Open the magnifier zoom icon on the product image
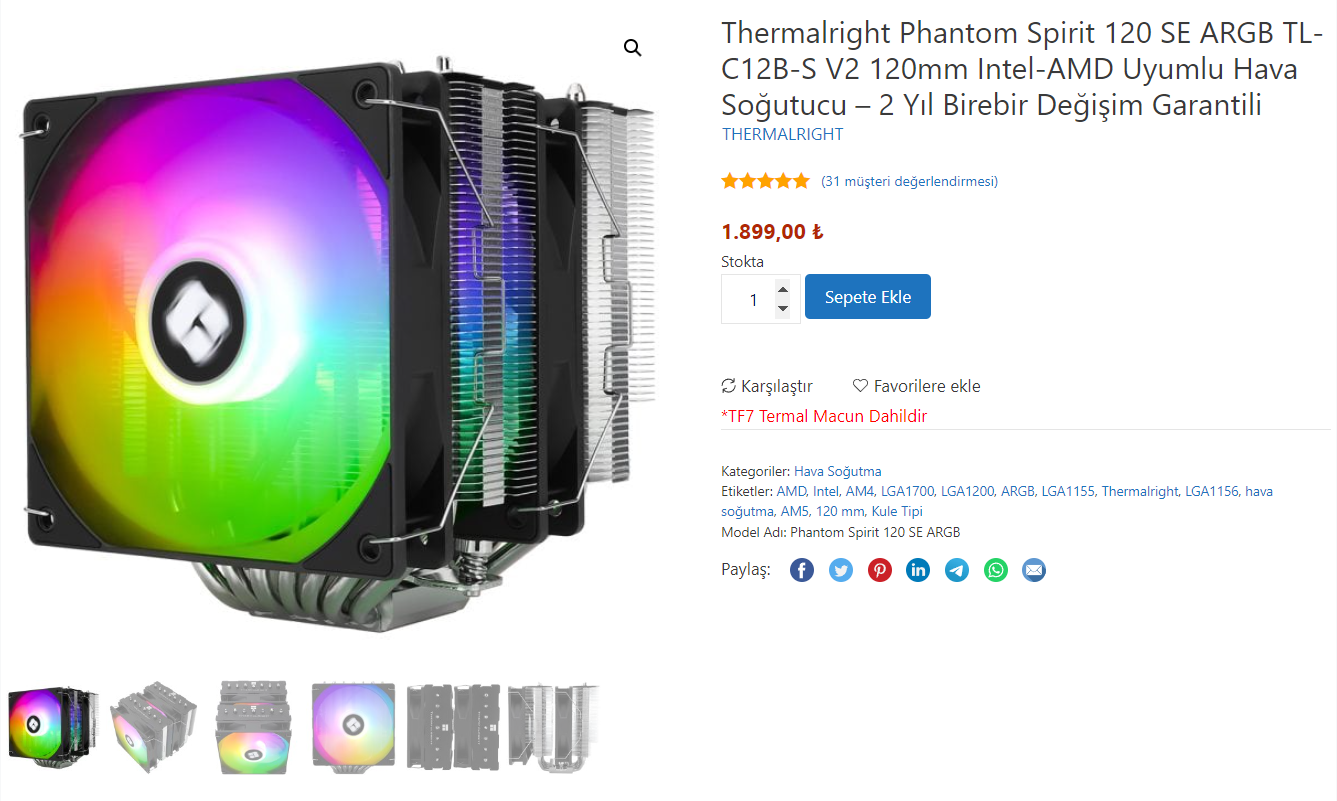The width and height of the screenshot is (1337, 801). [x=632, y=48]
